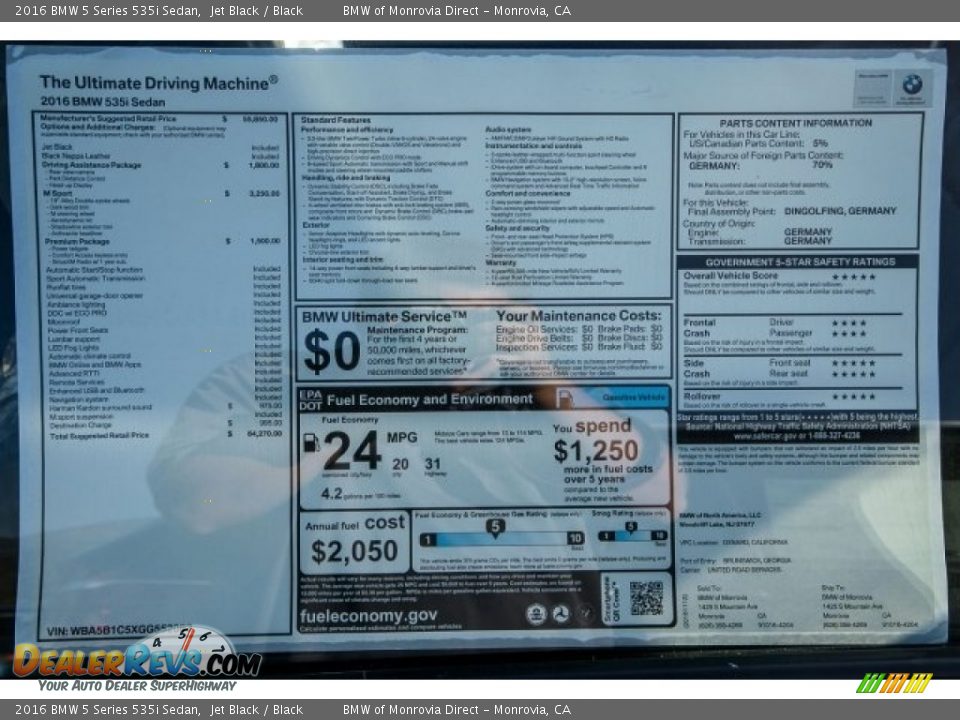Click the BMW roundel logo

click(912, 86)
